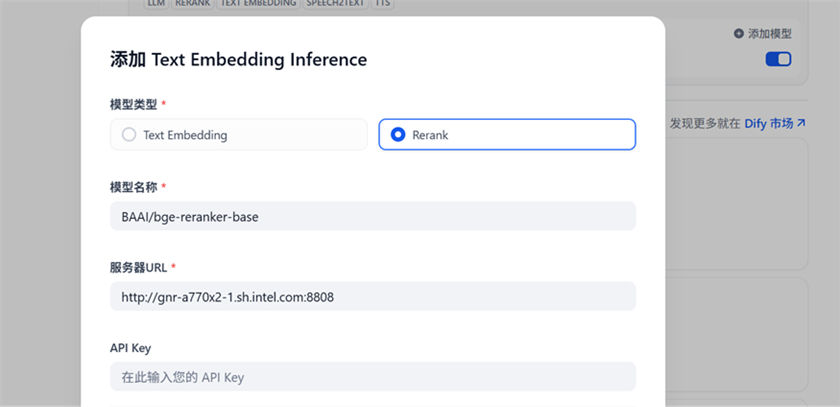Screen dimensions: 840x407
Task: Focus the 服务器URL input field
Action: pos(373,296)
